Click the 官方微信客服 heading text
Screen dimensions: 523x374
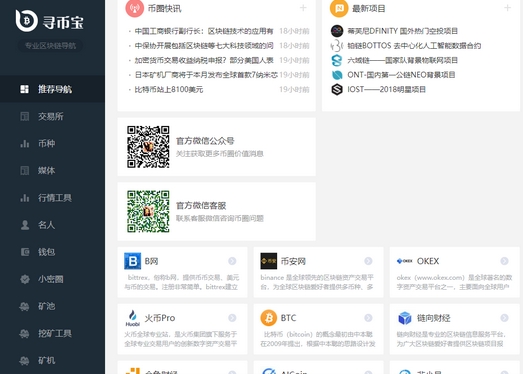tap(201, 206)
